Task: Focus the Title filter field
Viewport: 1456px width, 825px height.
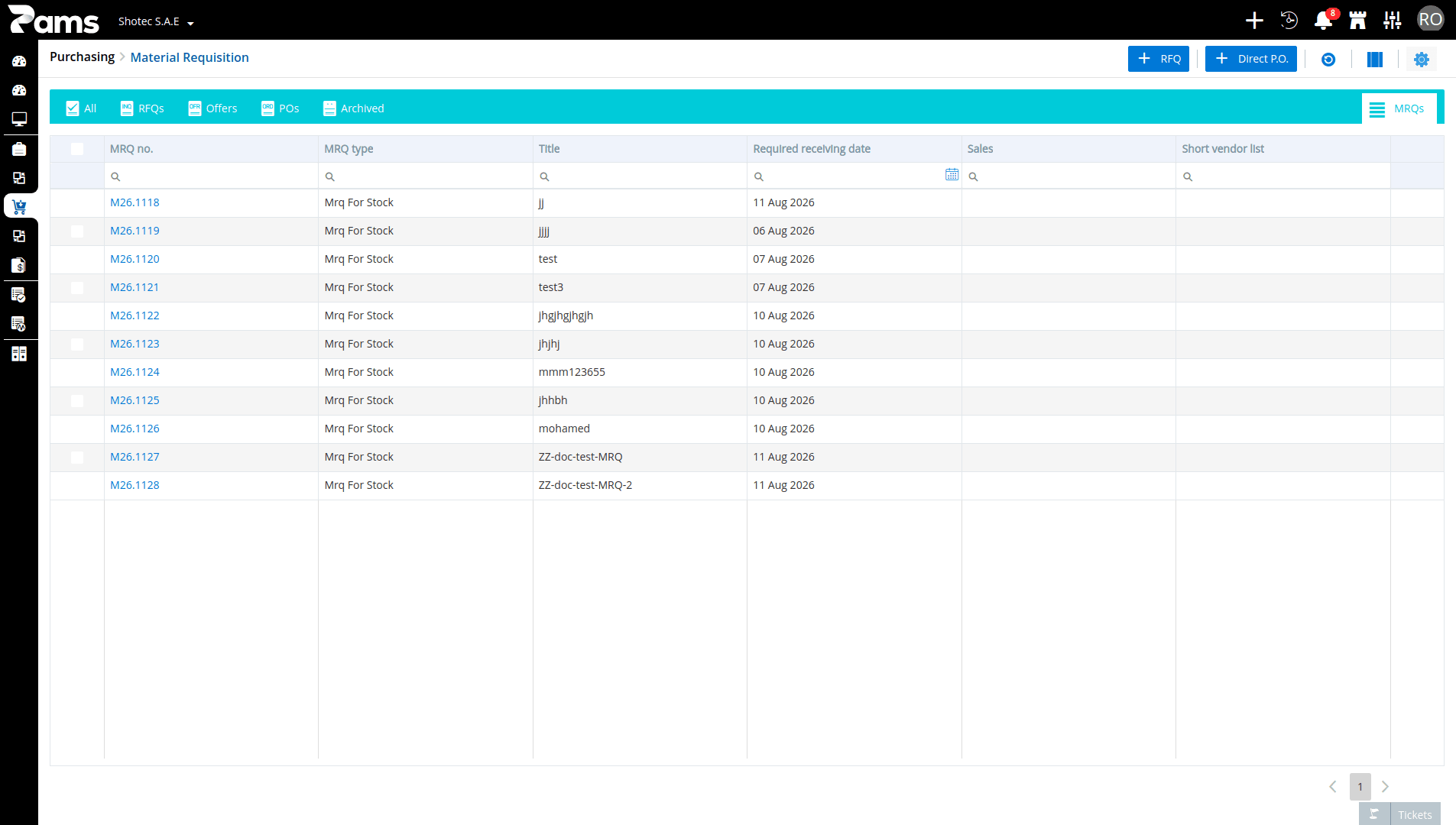Action: coord(640,176)
